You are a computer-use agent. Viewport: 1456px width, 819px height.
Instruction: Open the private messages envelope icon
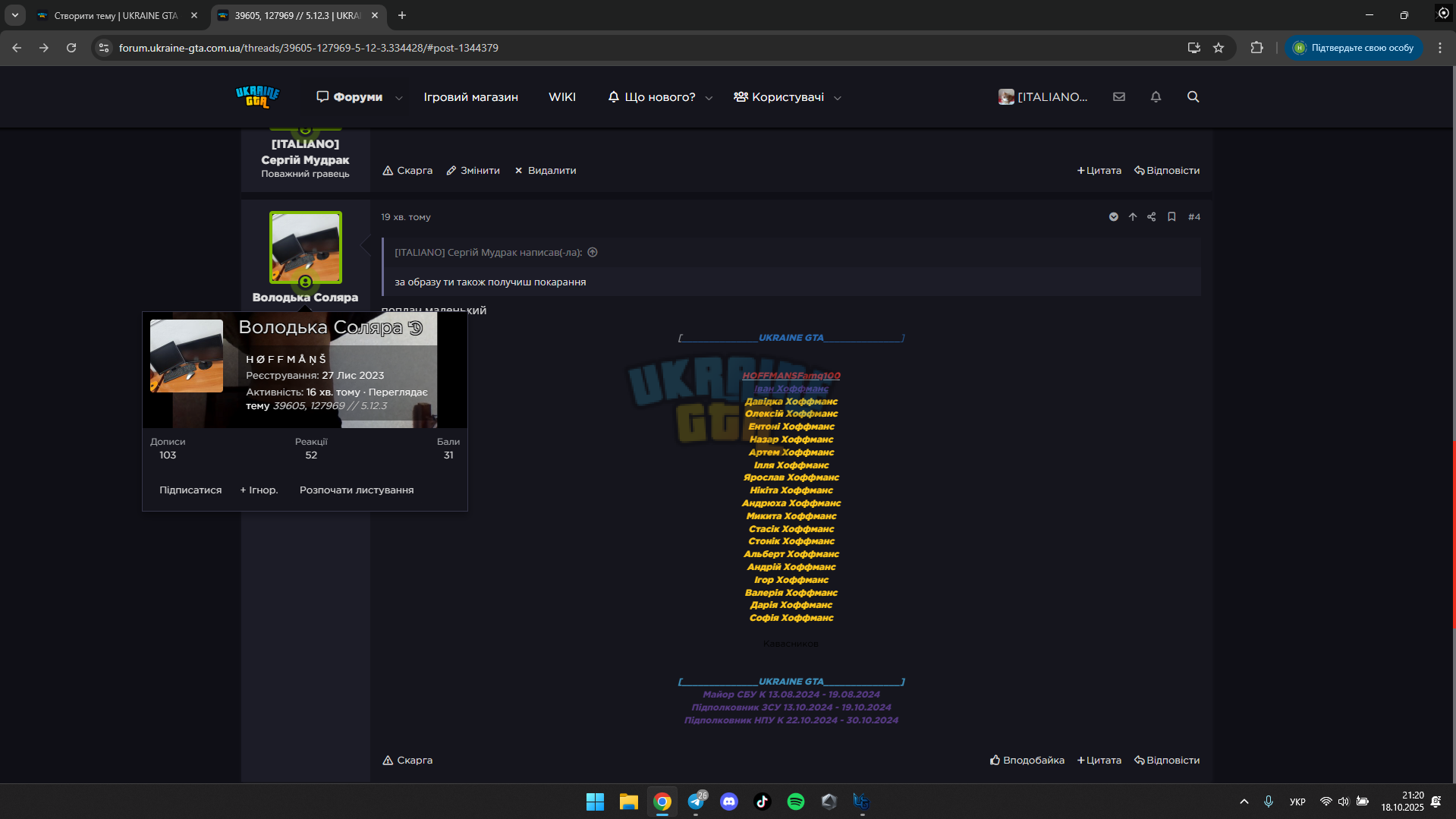1119,96
